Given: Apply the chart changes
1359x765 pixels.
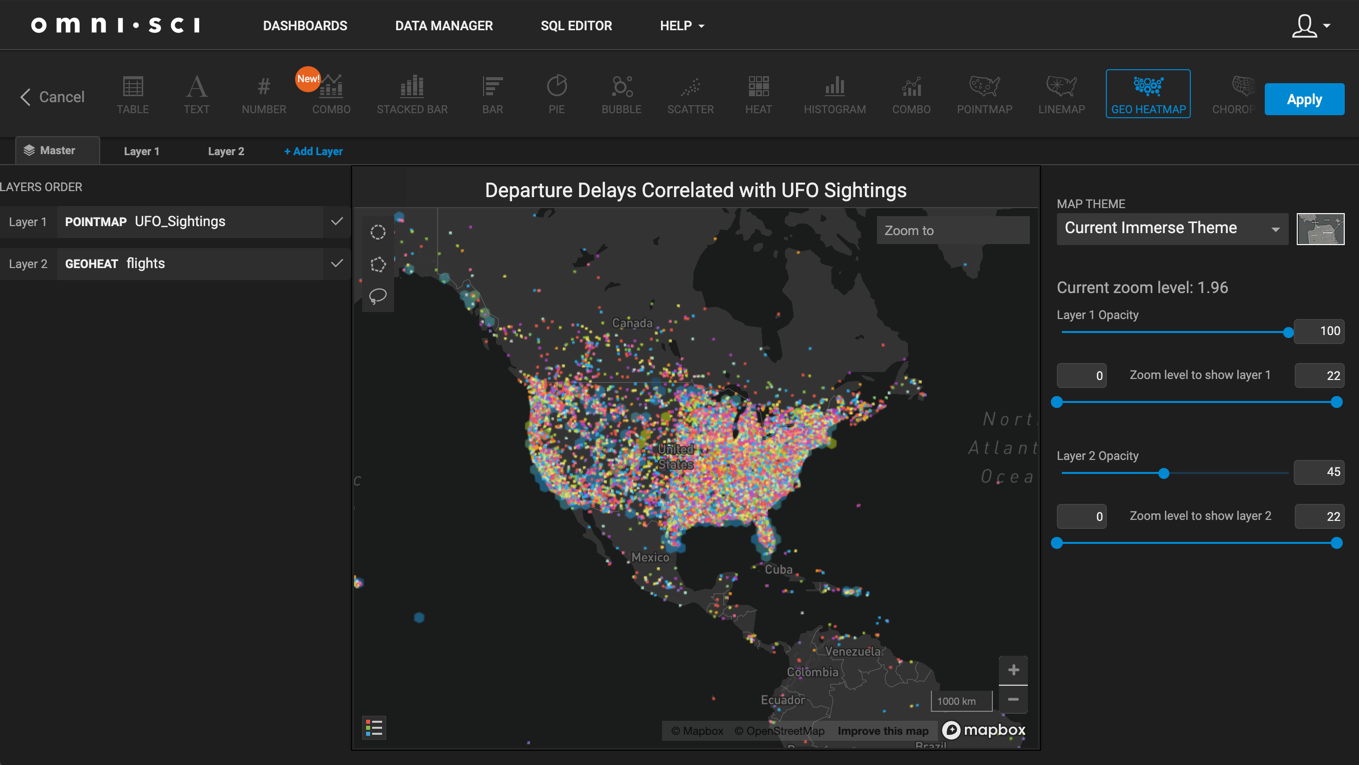Looking at the screenshot, I should coord(1304,99).
